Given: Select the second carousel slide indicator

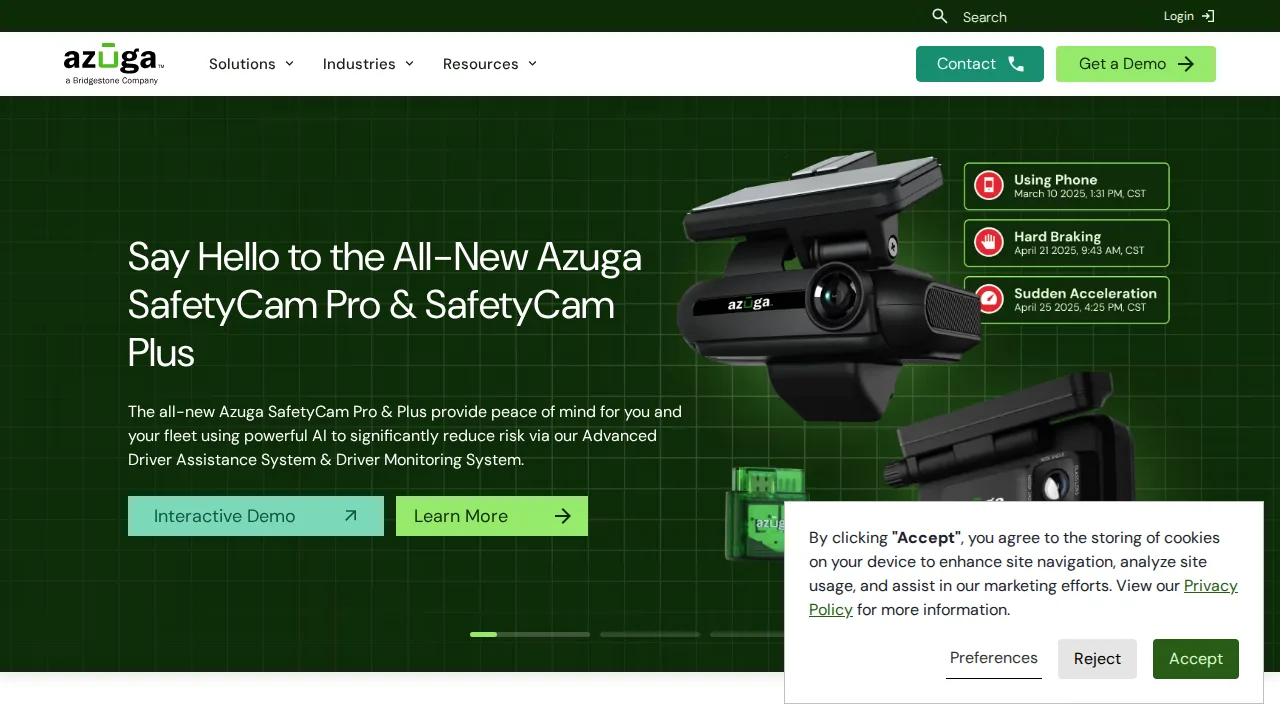Looking at the screenshot, I should [650, 634].
